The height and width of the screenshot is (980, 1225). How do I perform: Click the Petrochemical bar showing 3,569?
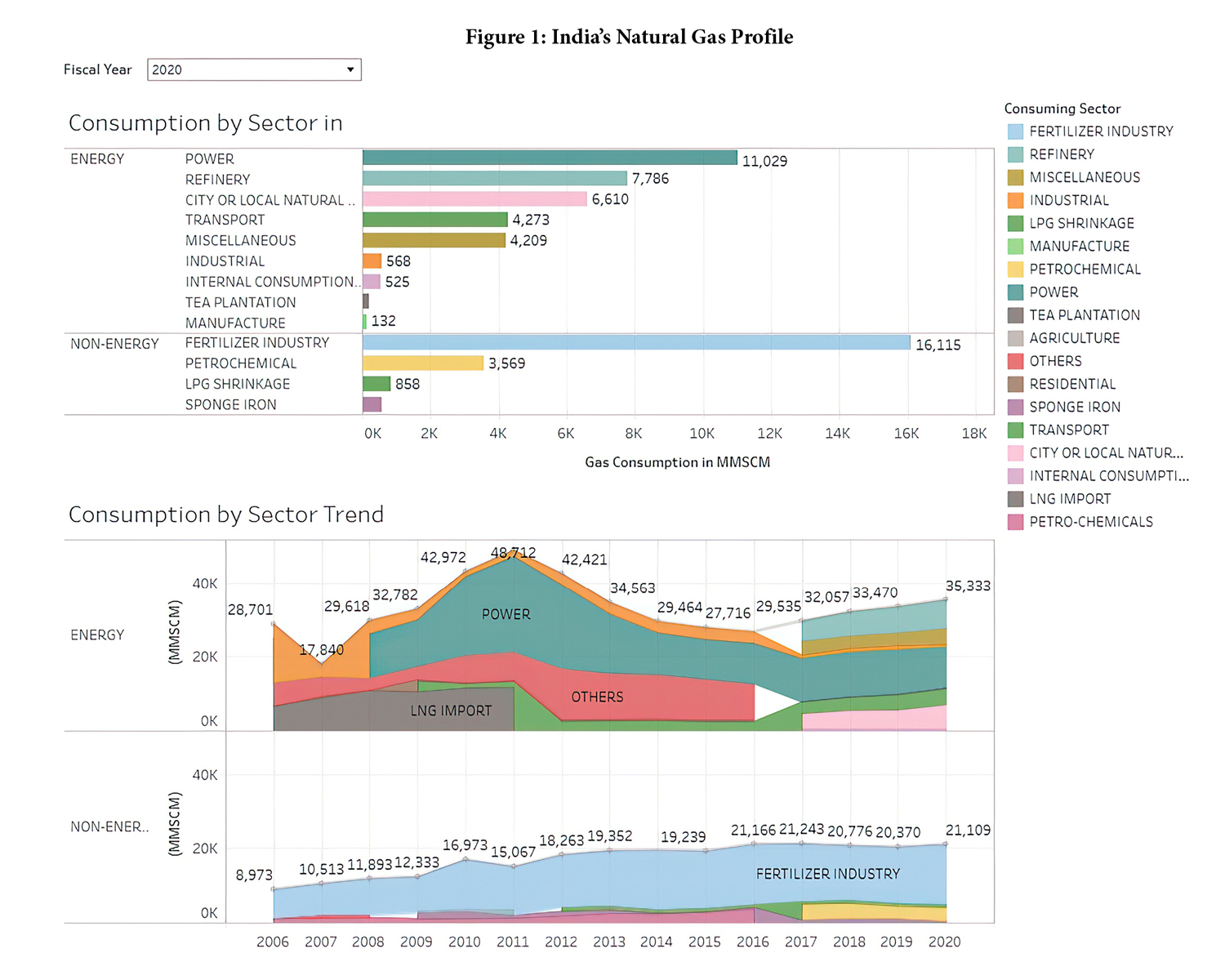tap(422, 363)
